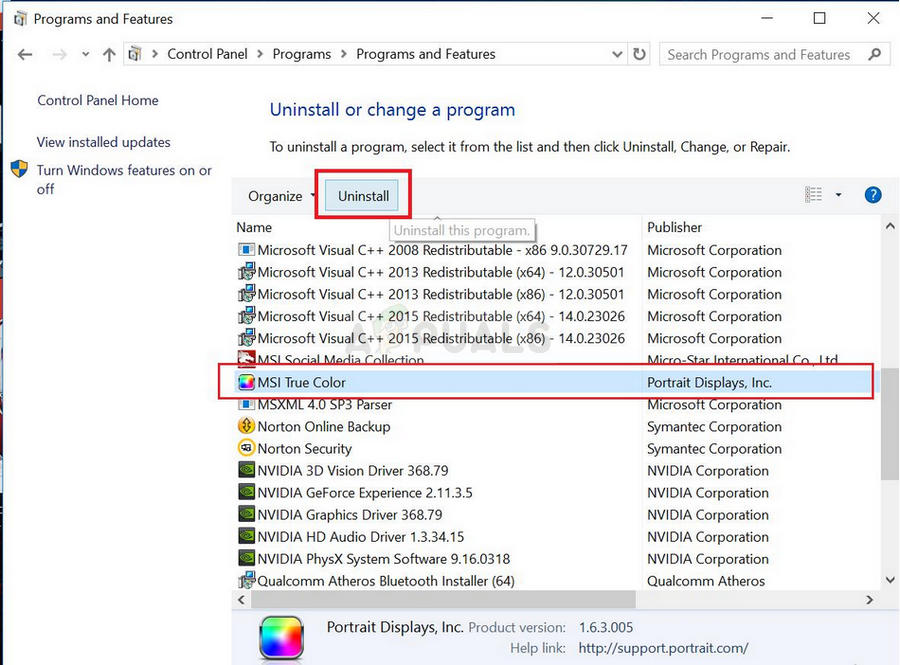
Task: Open the recent locations dropdown arrow
Action: (x=86, y=55)
